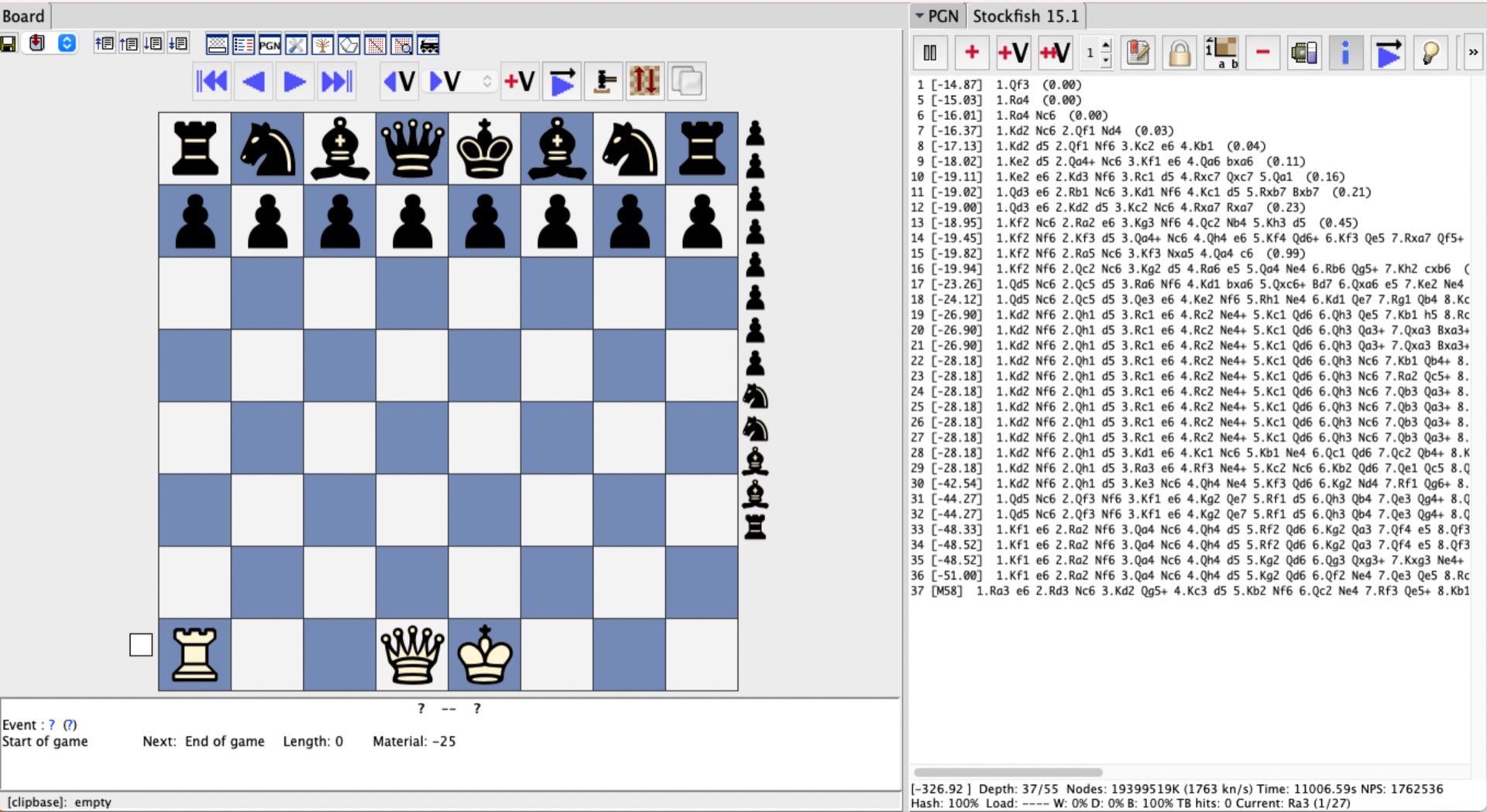Click the engine play arrow icon
Image resolution: width=1487 pixels, height=812 pixels.
pyautogui.click(x=1388, y=53)
